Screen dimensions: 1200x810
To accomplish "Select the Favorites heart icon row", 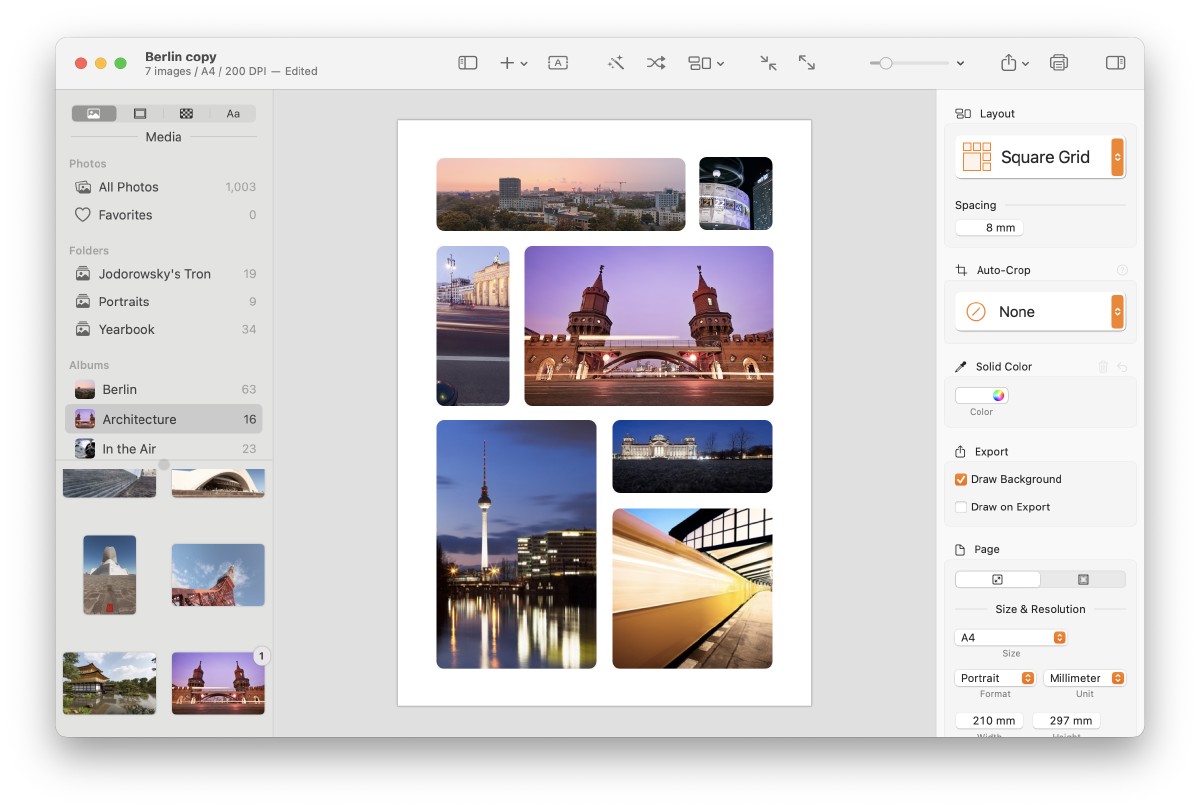I will click(164, 215).
